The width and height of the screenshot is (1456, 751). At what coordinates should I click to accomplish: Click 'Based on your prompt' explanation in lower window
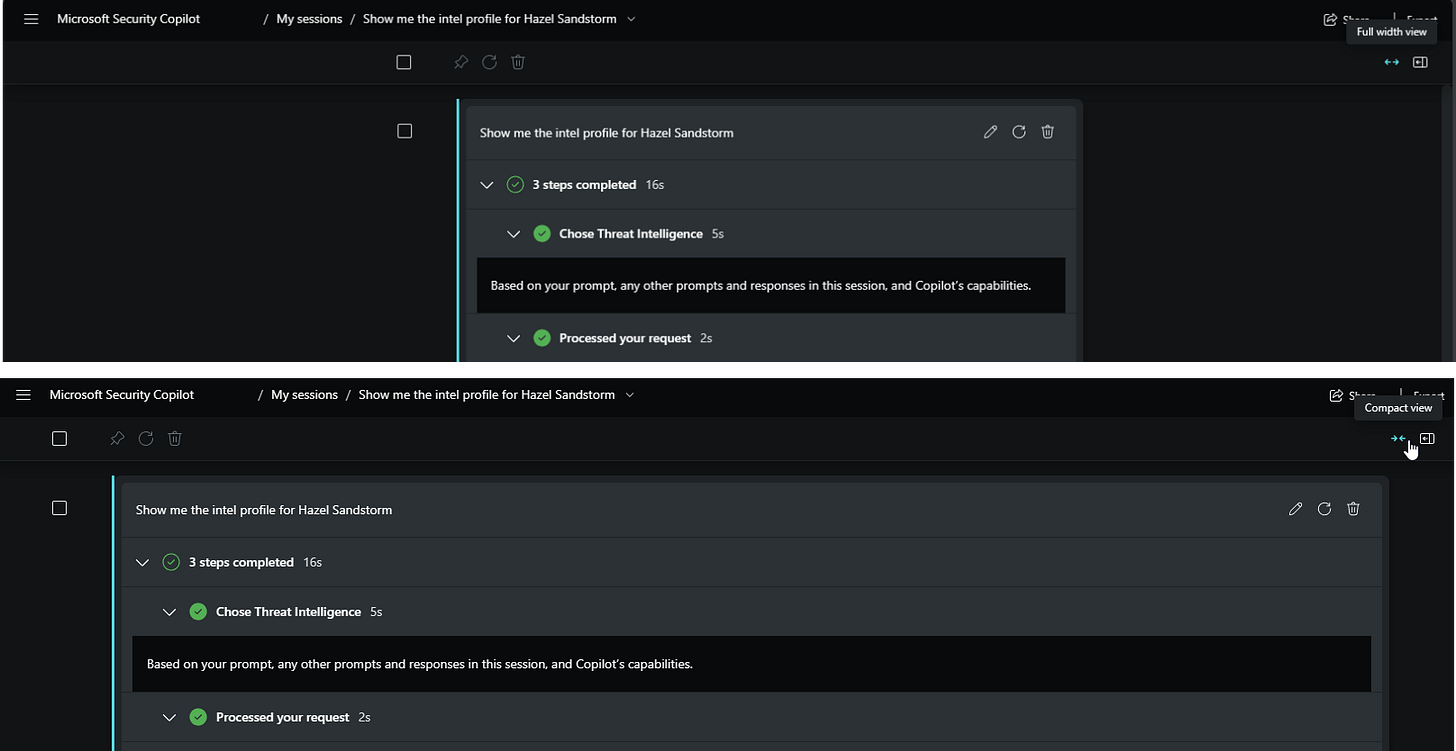[419, 664]
